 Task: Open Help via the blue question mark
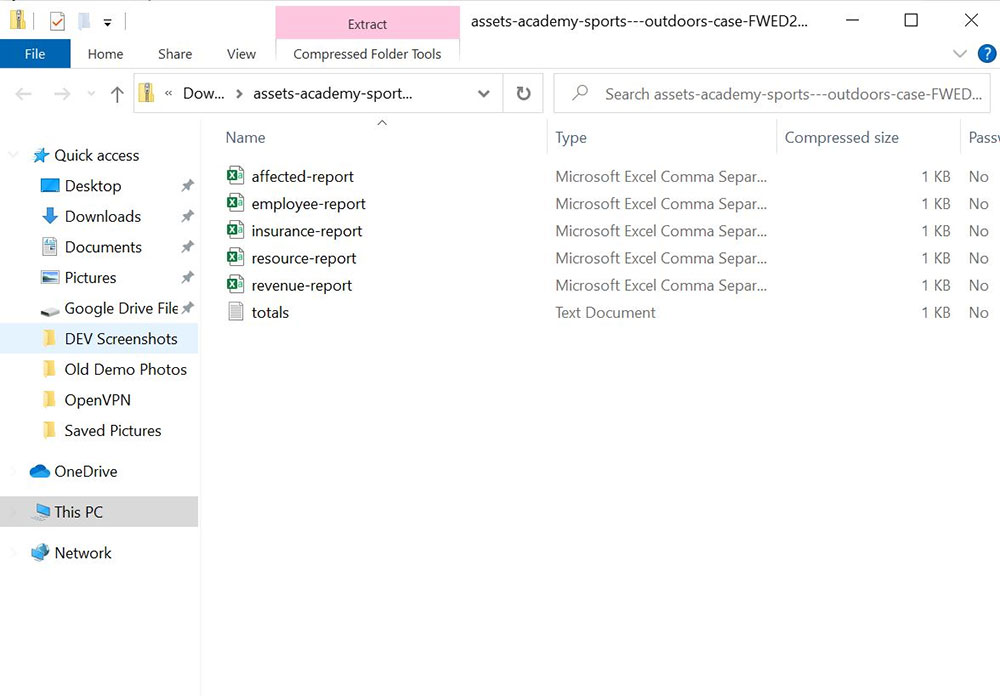986,53
